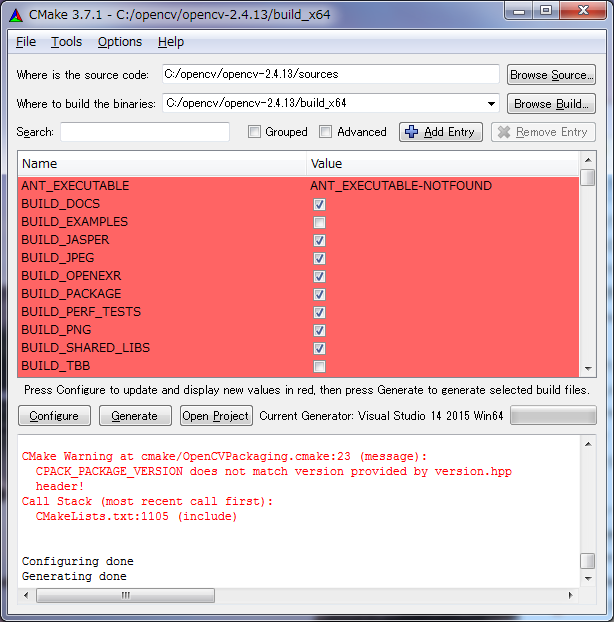Click the 'Generating done' log line
The image size is (614, 622).
(74, 576)
